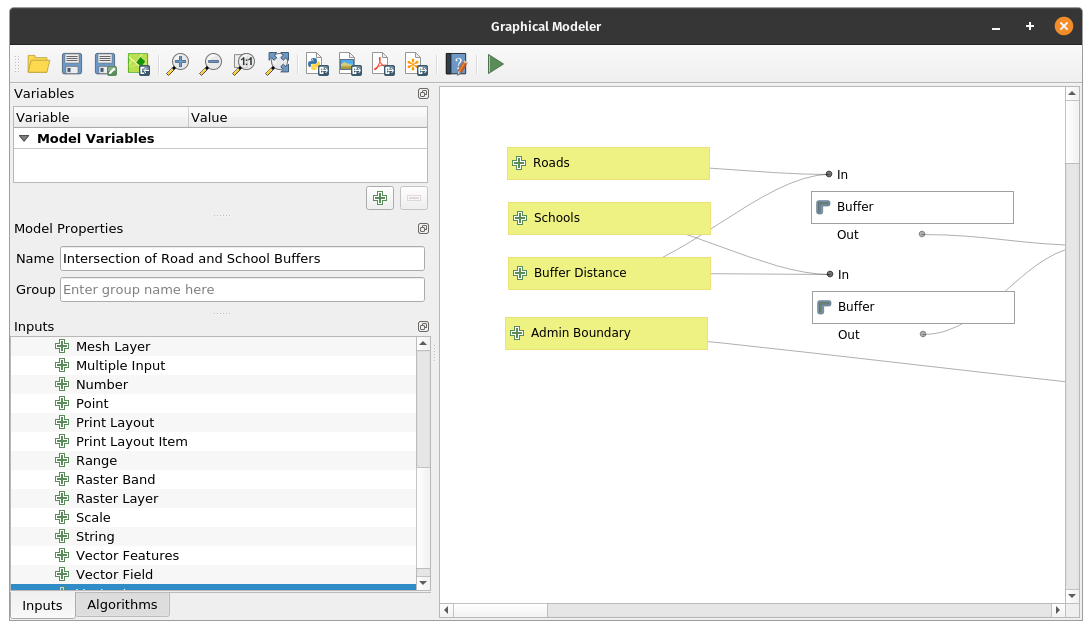Select Raster Layer in the Inputs list
Screen dimensions: 1092x630
117,499
